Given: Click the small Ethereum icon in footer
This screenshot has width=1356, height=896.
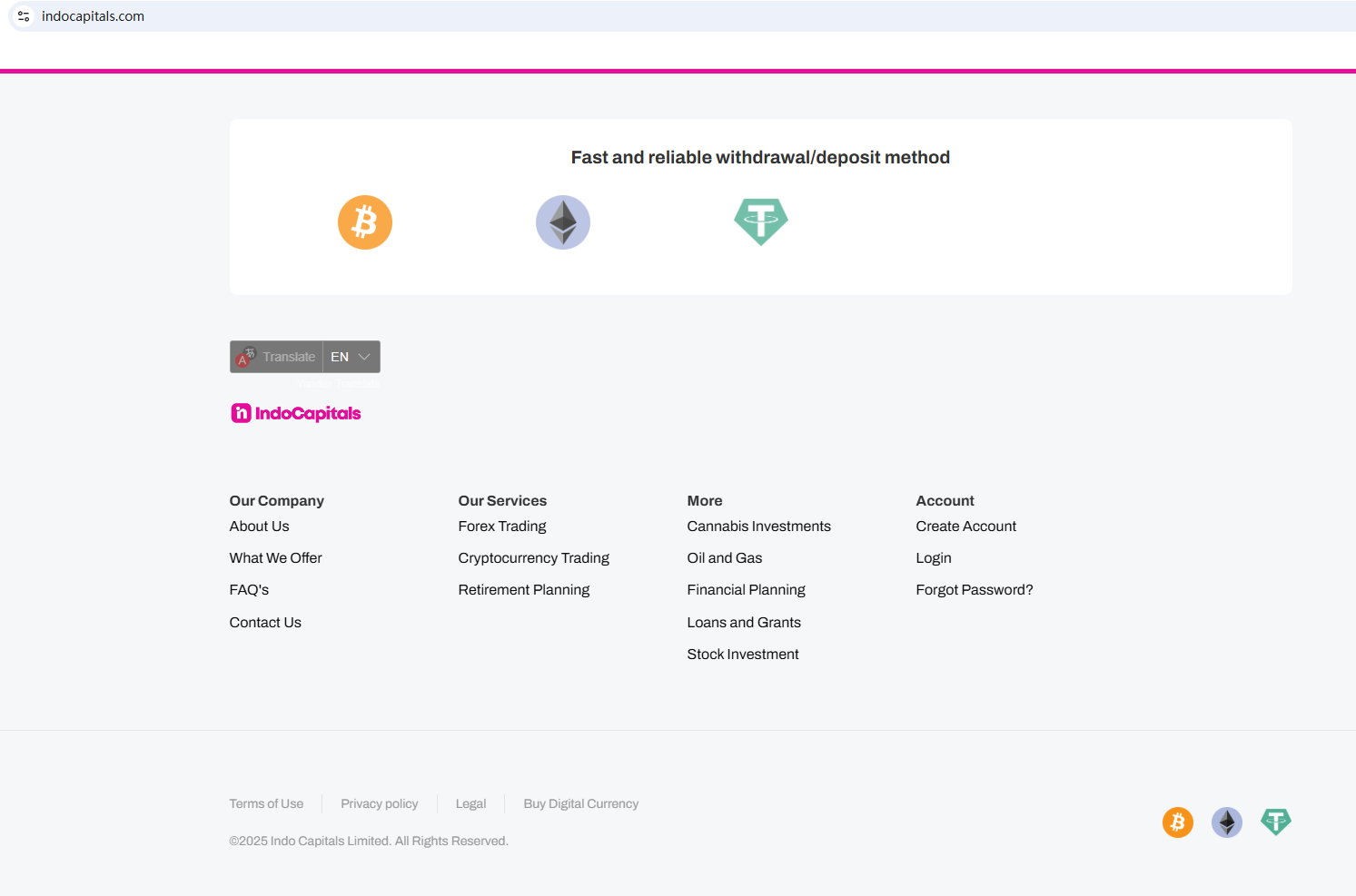Looking at the screenshot, I should [1227, 822].
